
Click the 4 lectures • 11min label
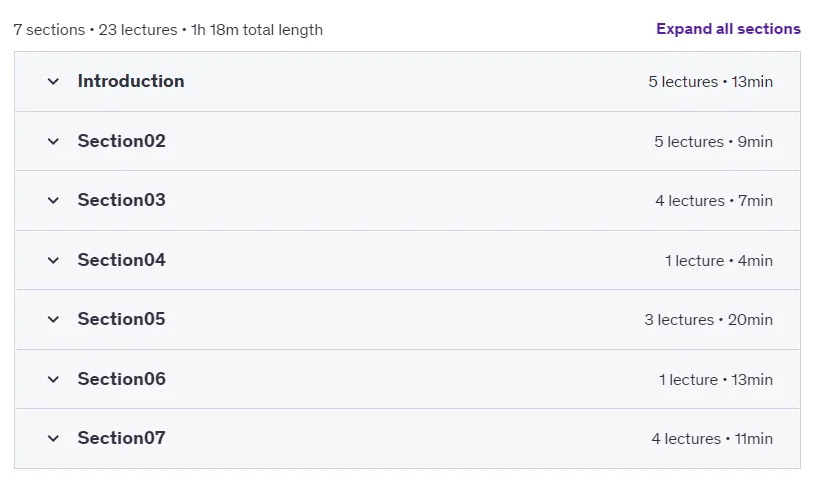coord(712,439)
